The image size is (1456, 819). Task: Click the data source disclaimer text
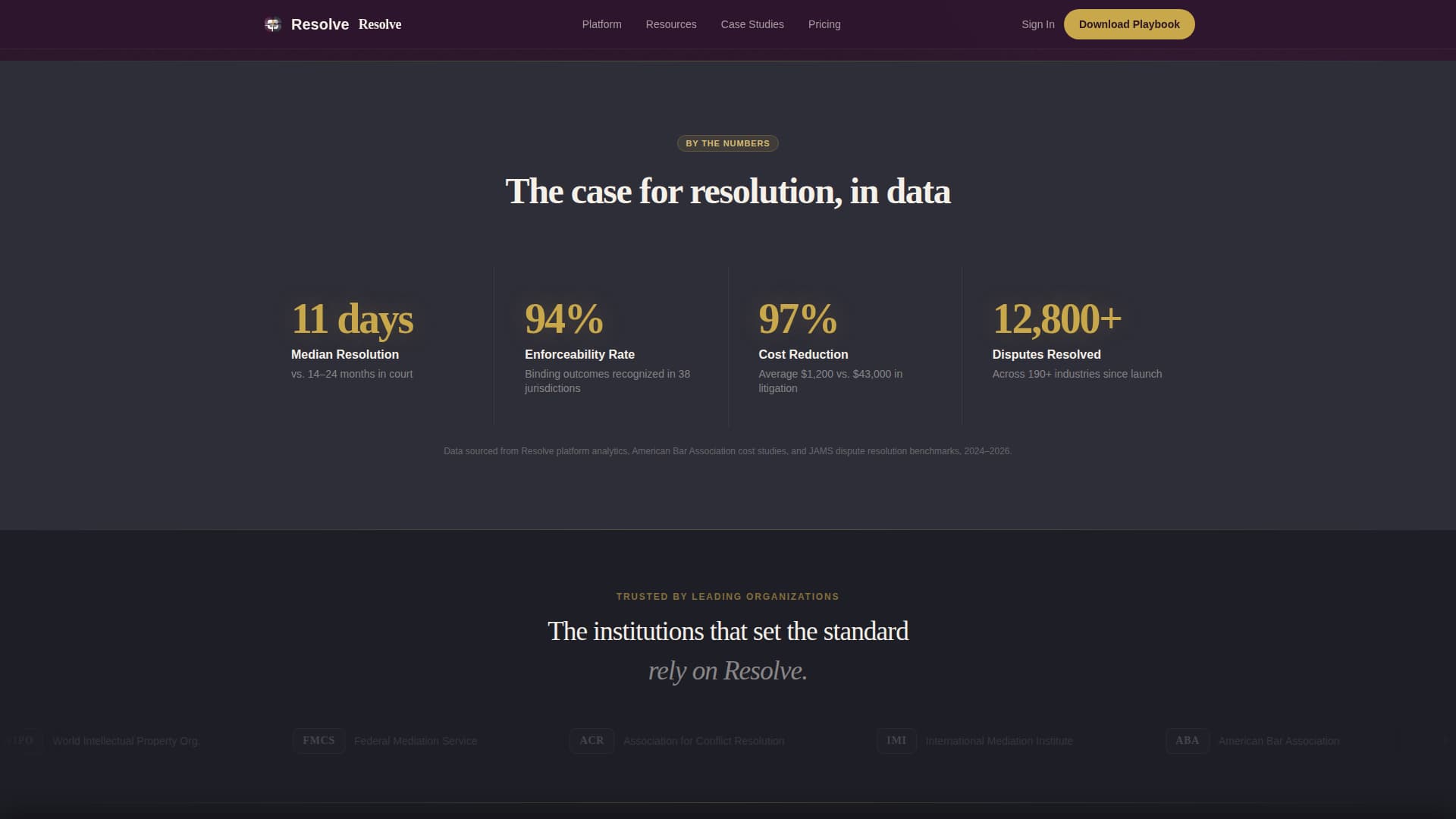[727, 450]
